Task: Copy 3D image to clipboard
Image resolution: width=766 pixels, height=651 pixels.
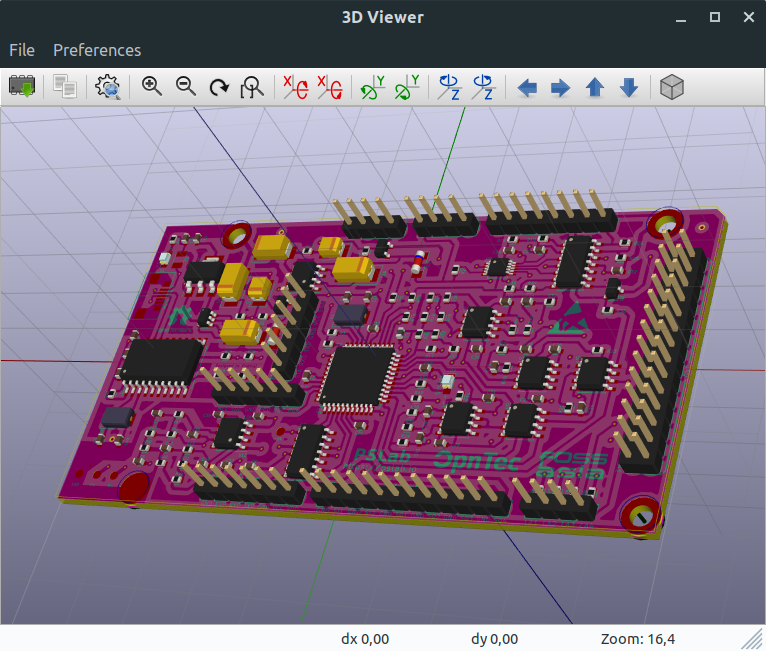Action: tap(65, 88)
